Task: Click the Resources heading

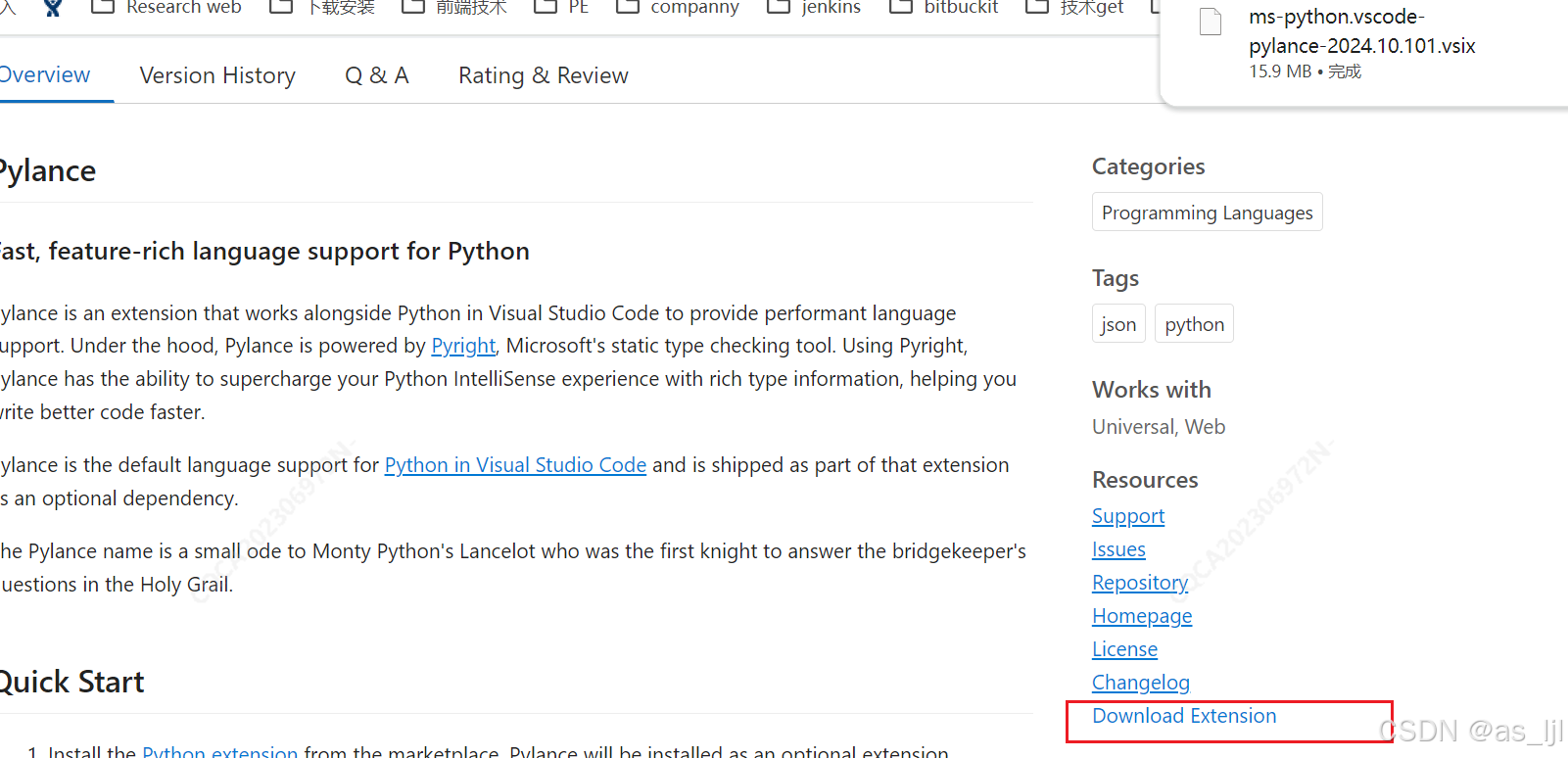Action: click(1145, 480)
